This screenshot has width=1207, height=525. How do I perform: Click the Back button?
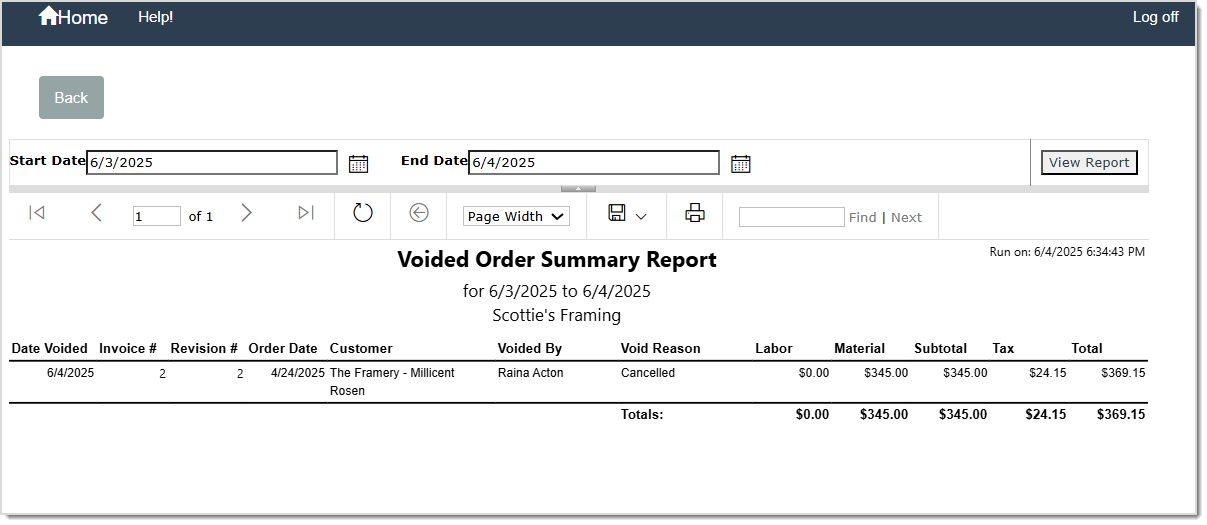pos(71,97)
